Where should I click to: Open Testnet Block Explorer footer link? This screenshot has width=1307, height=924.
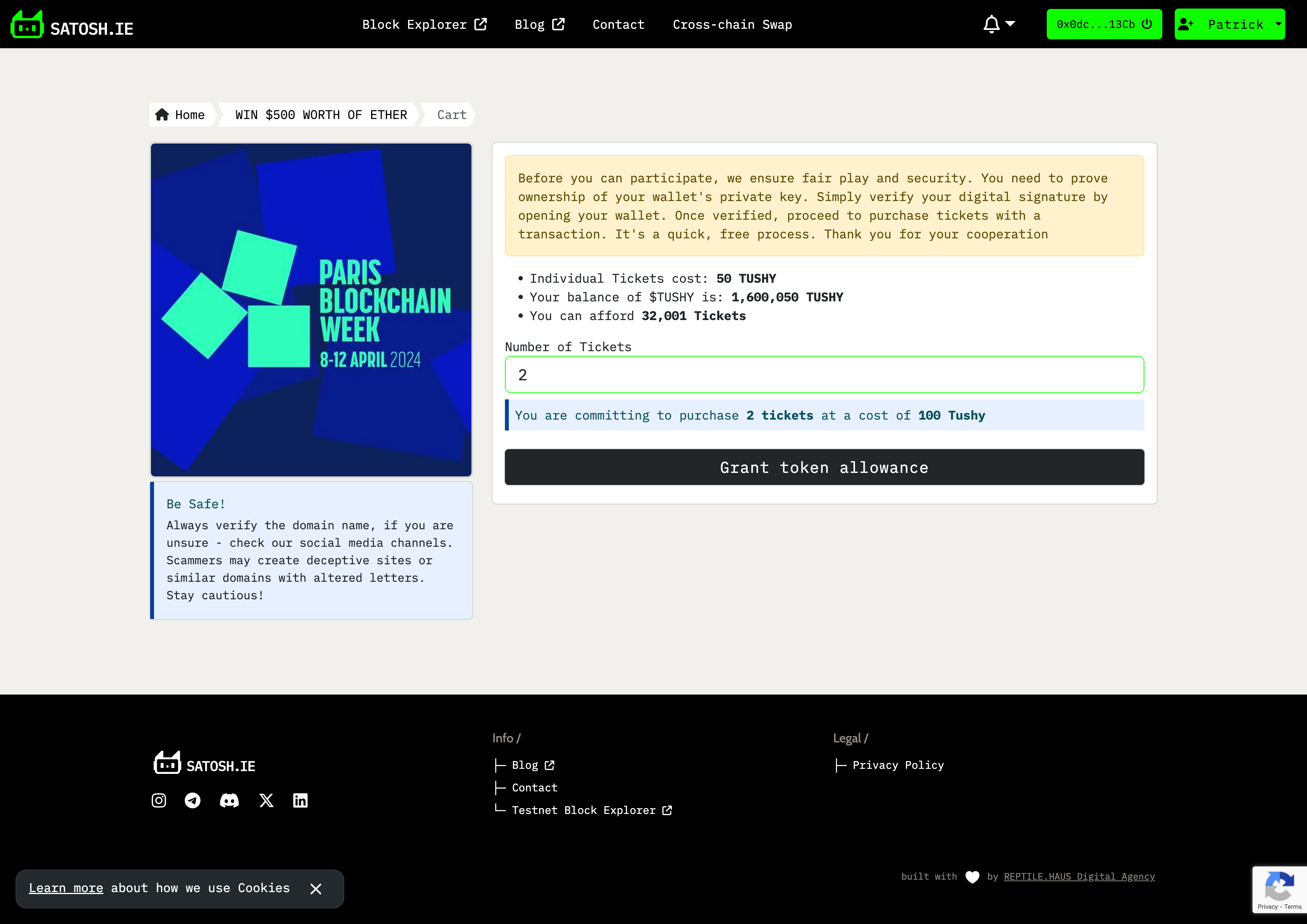(x=592, y=810)
